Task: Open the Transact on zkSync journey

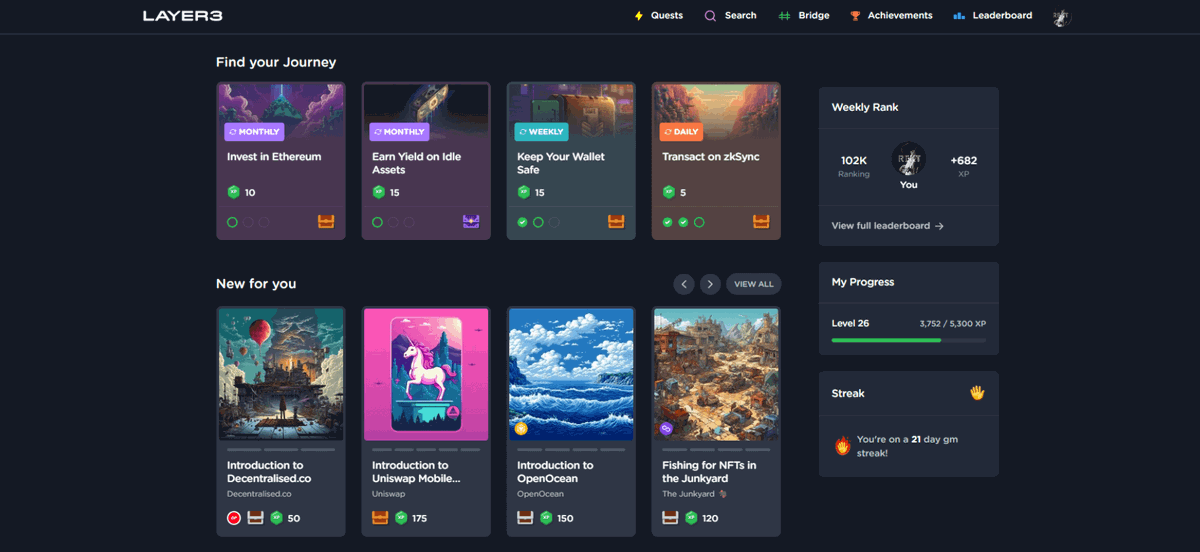Action: pos(716,161)
